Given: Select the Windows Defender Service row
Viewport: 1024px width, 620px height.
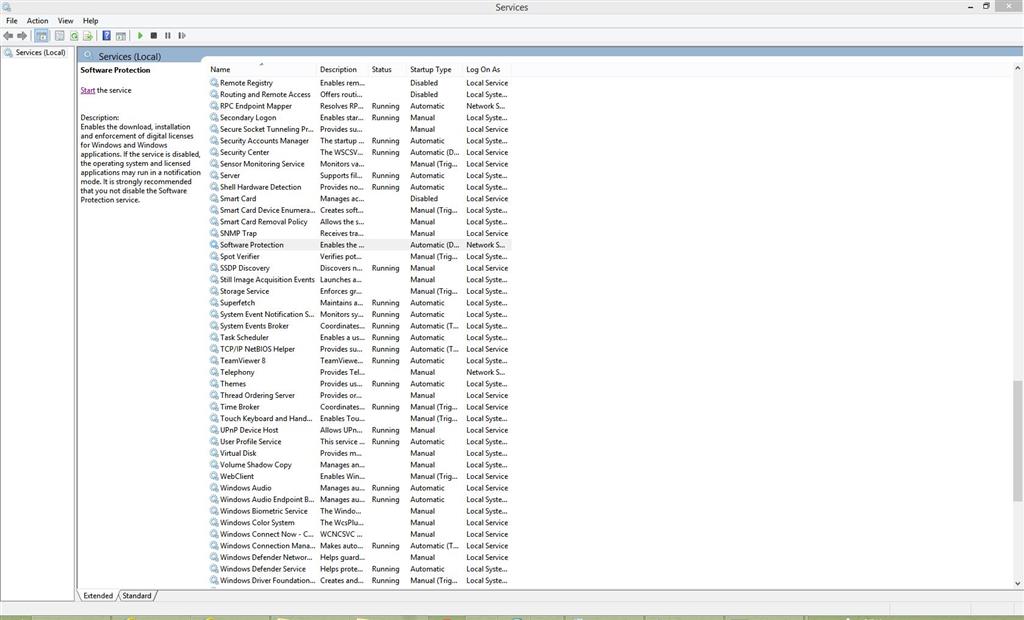Looking at the screenshot, I should point(359,569).
